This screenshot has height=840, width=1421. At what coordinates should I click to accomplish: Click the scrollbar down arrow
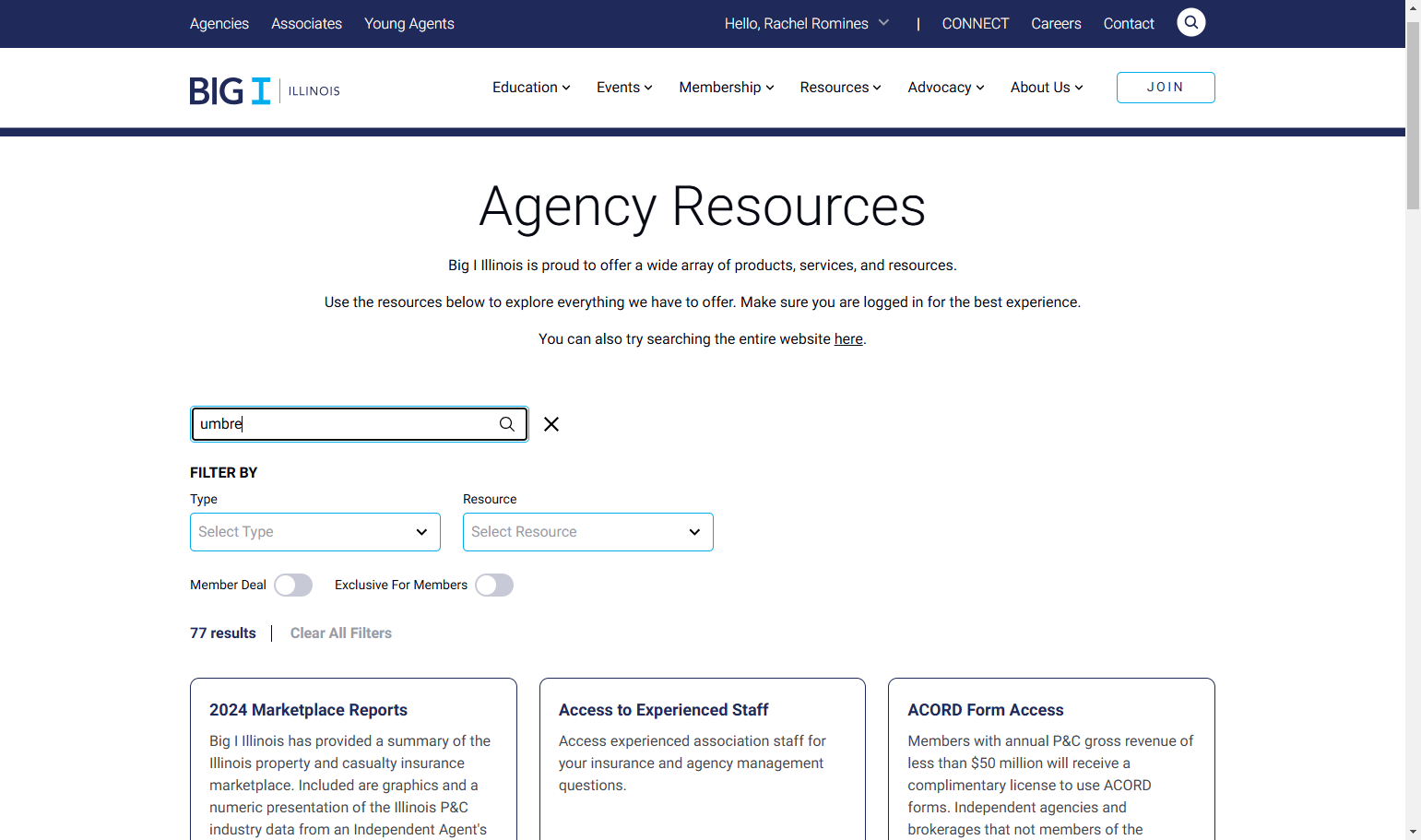pos(1413,832)
